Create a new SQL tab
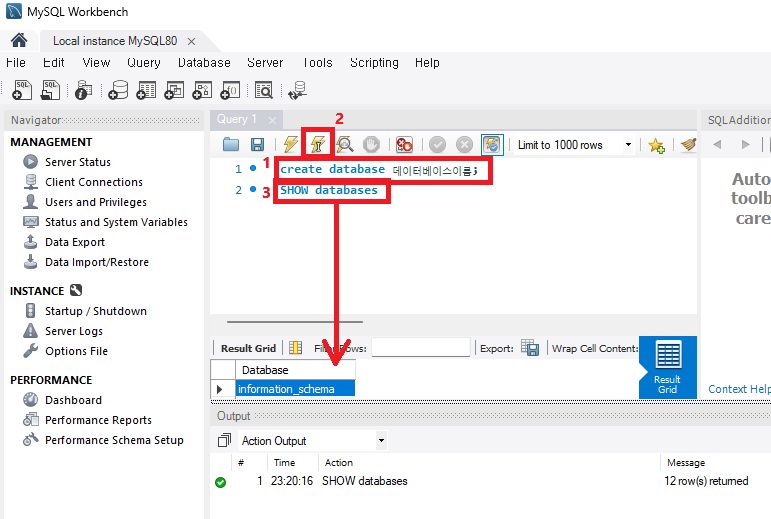The height and width of the screenshot is (519, 771). pyautogui.click(x=22, y=90)
